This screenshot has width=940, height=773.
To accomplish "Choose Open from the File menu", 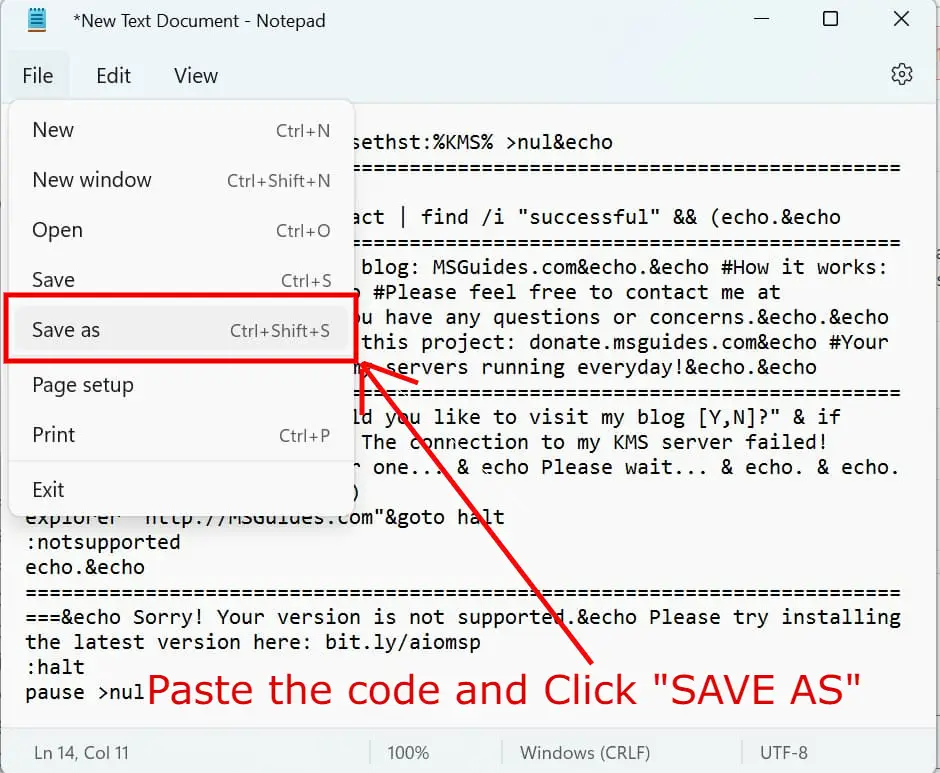I will click(56, 230).
